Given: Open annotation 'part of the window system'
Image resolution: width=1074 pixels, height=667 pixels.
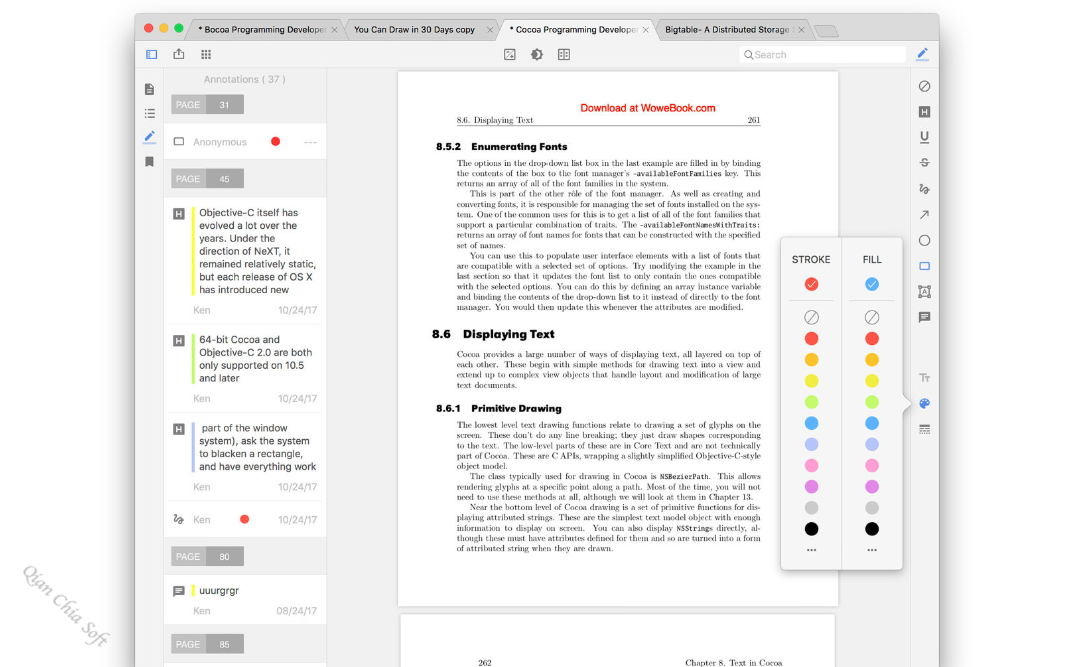Looking at the screenshot, I should (x=245, y=457).
